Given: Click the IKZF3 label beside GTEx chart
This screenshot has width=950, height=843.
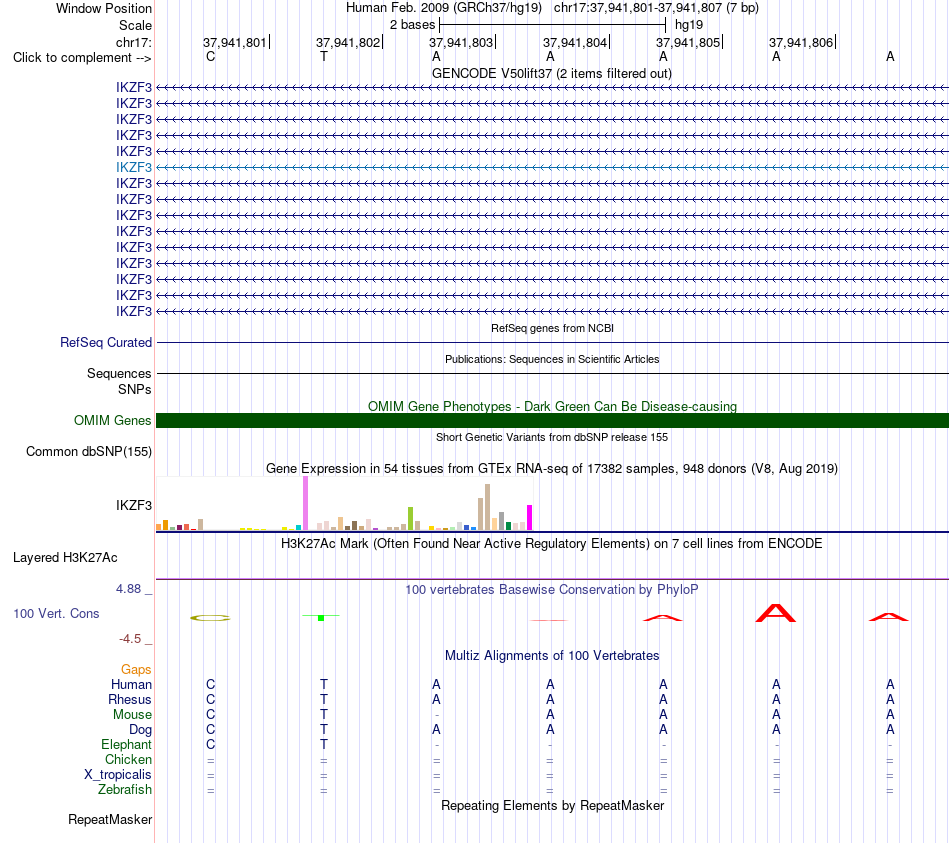Looking at the screenshot, I should point(133,505).
